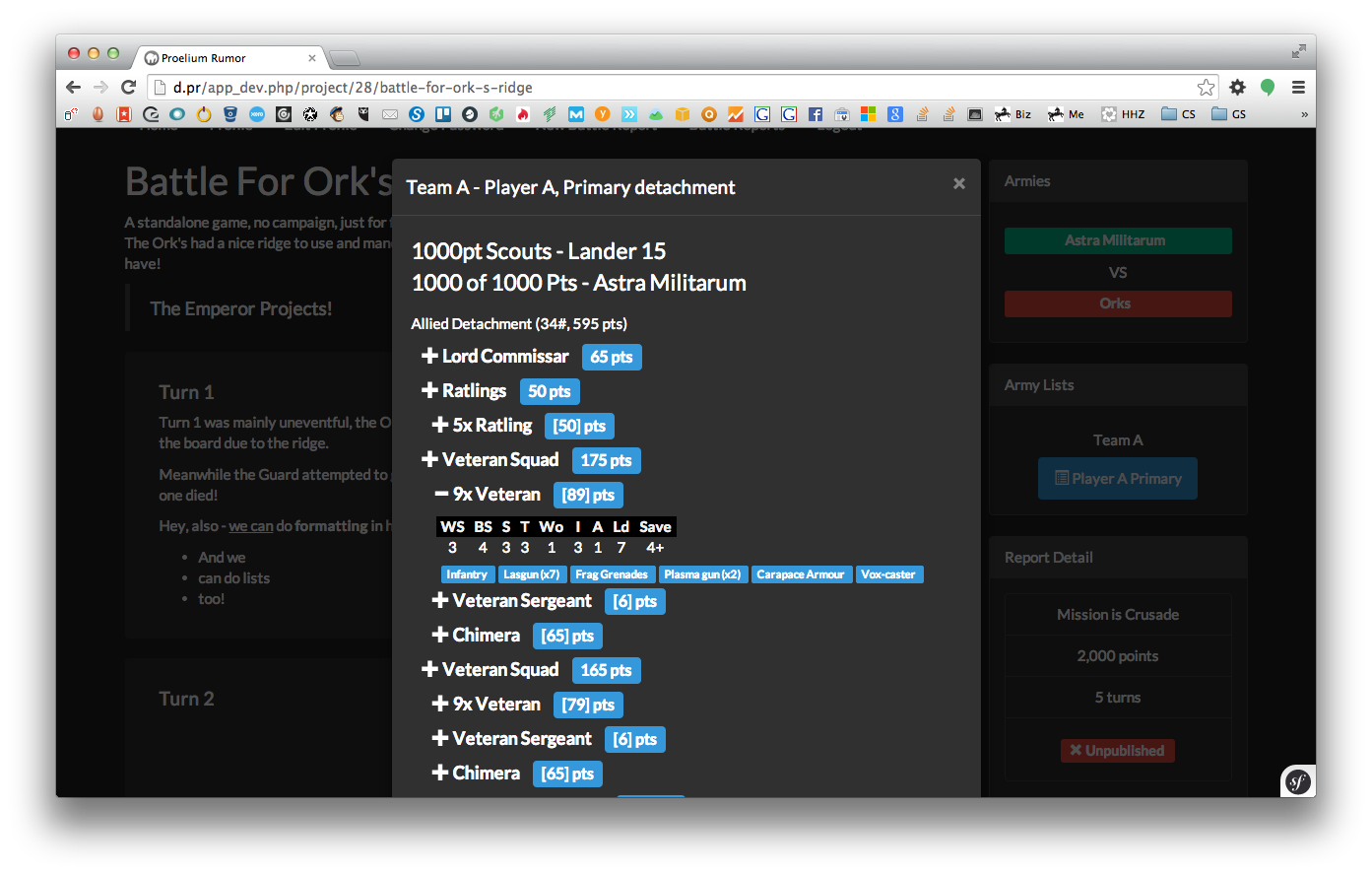Bookmark this page with the star

(1207, 88)
